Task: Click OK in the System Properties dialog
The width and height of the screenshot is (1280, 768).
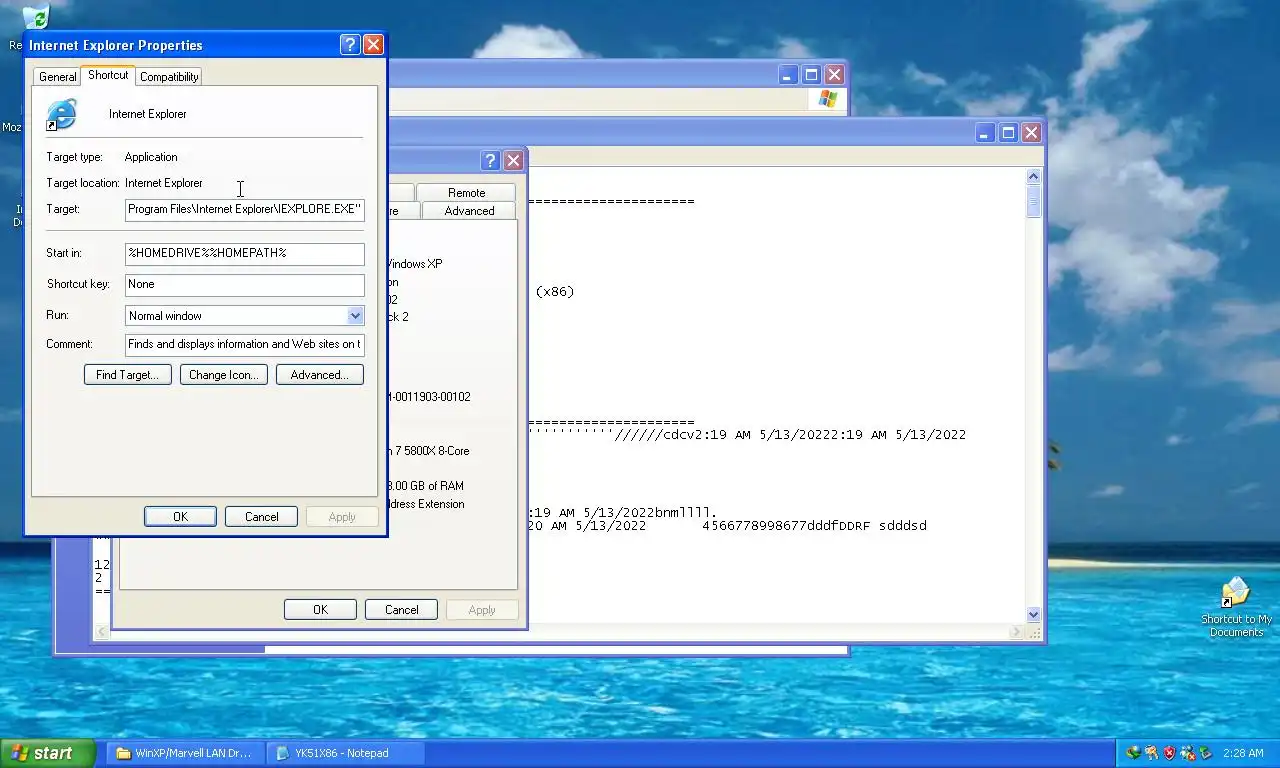Action: point(320,610)
